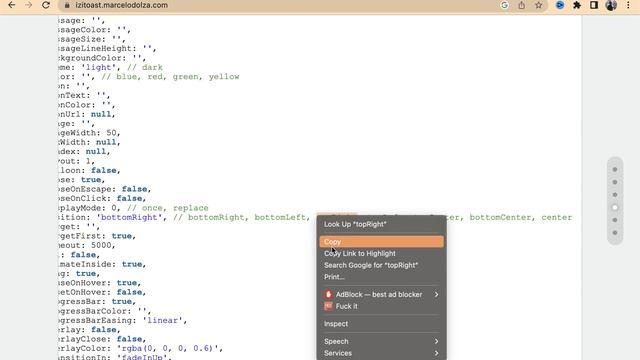
Task: Bookmark this page with the star icon
Action: [539, 5]
